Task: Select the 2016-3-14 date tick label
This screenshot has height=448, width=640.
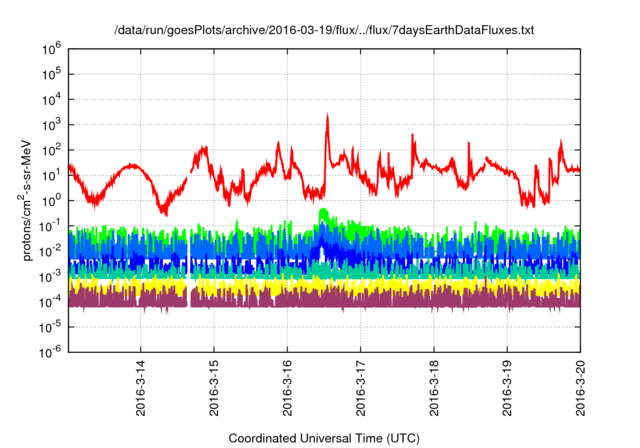Action: [141, 388]
